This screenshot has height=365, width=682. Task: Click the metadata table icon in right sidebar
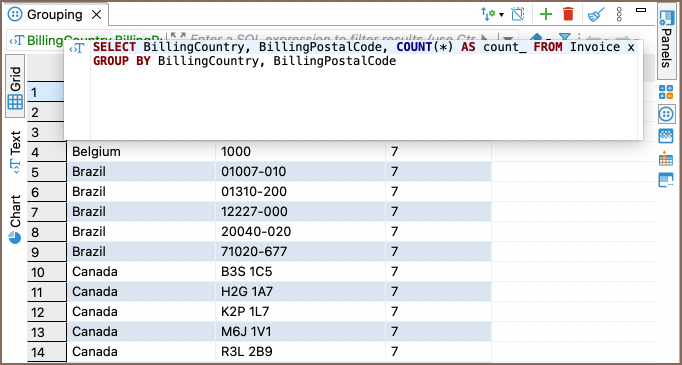665,136
